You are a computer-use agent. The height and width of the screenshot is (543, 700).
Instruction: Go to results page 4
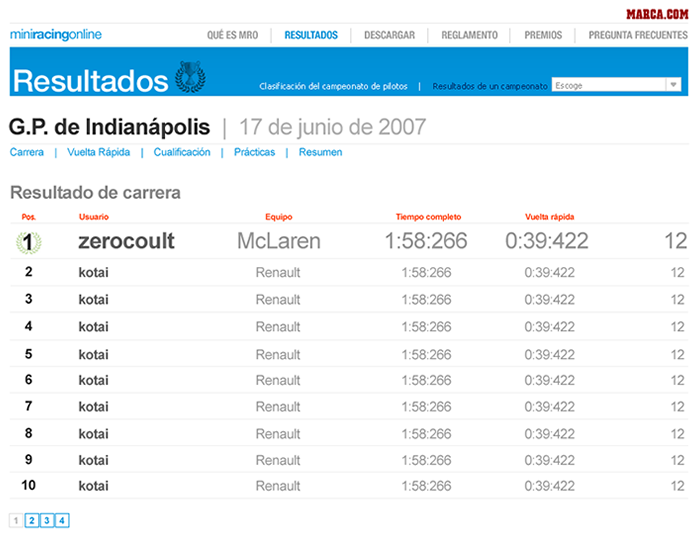coord(62,520)
